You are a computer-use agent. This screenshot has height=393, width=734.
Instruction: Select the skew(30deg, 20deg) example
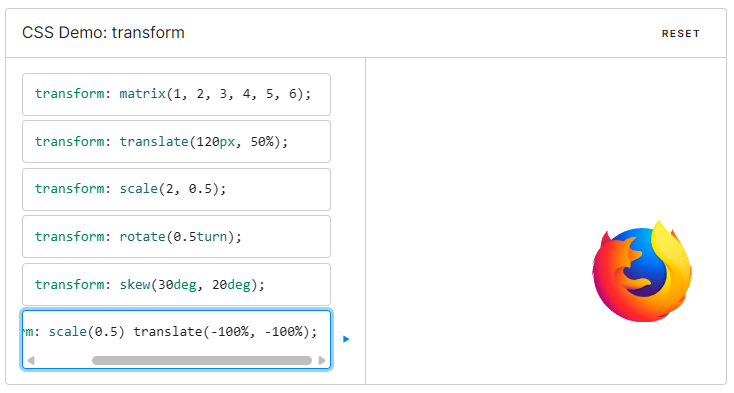tap(176, 284)
